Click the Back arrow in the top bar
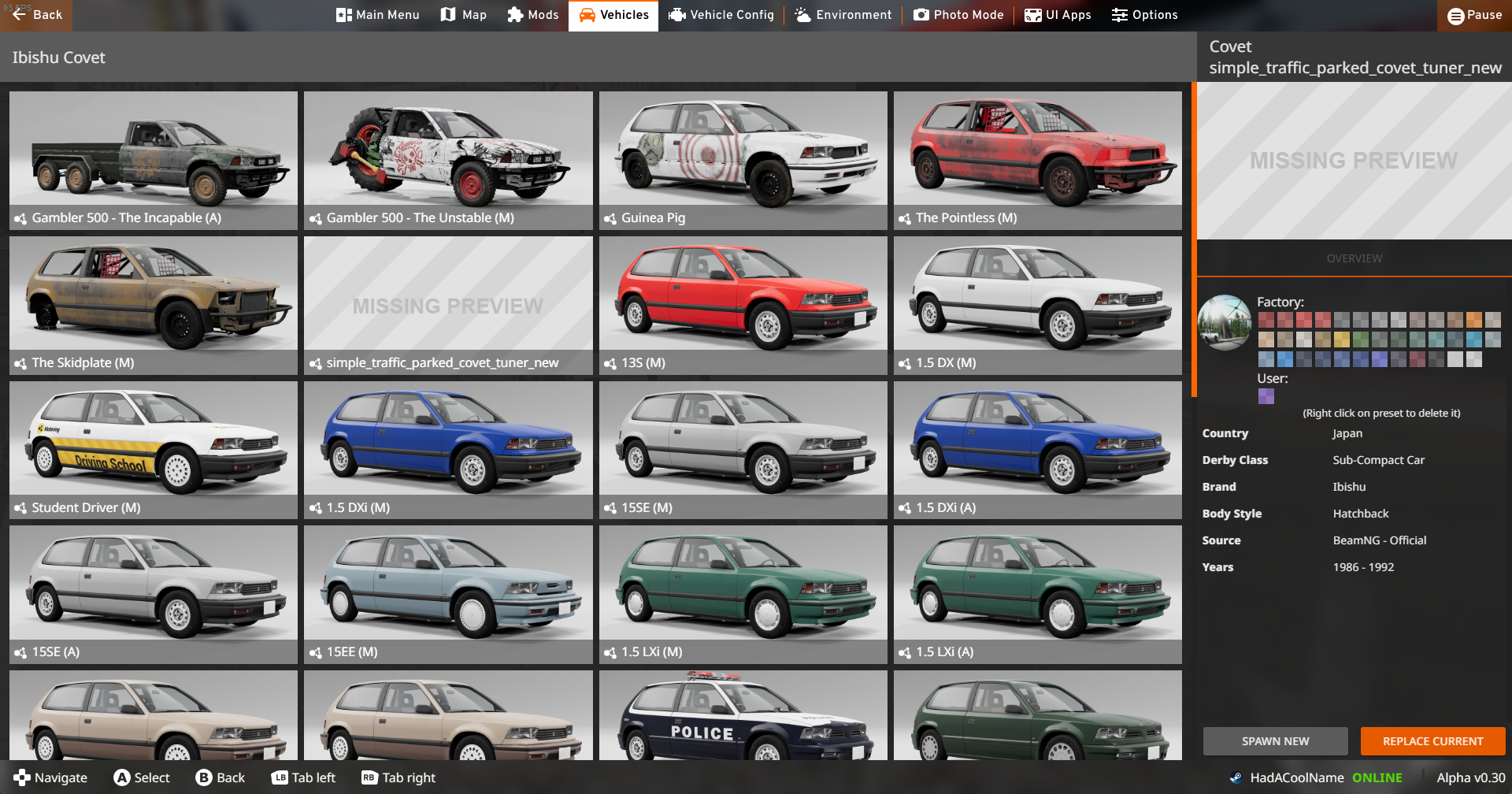The image size is (1512, 794). point(19,14)
